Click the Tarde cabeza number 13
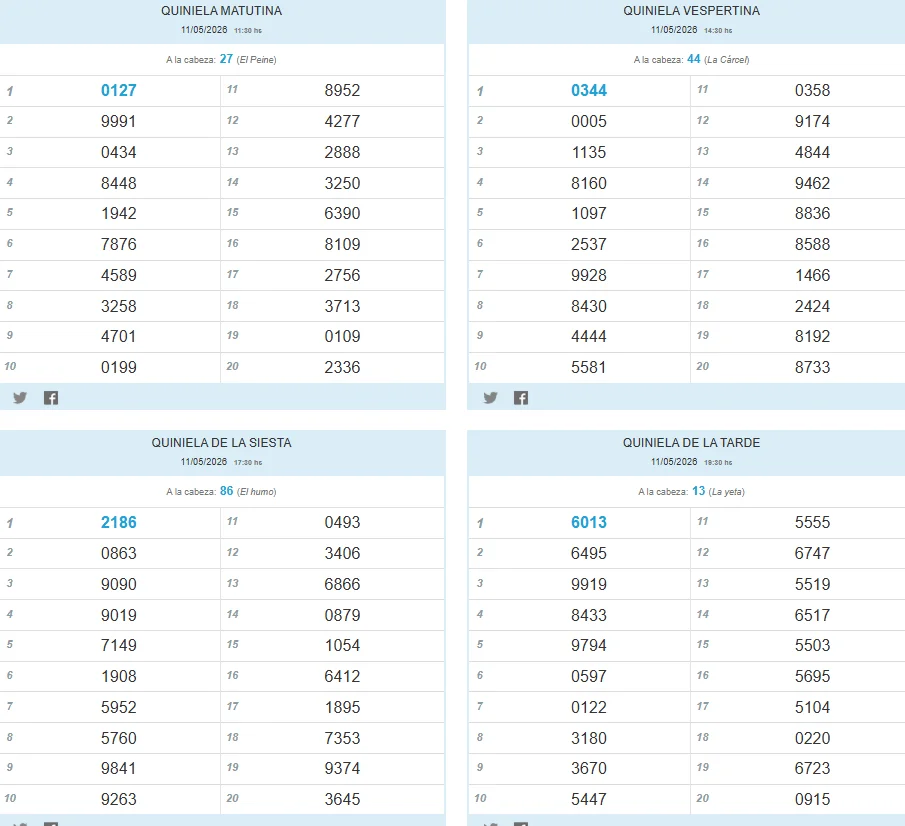 699,491
